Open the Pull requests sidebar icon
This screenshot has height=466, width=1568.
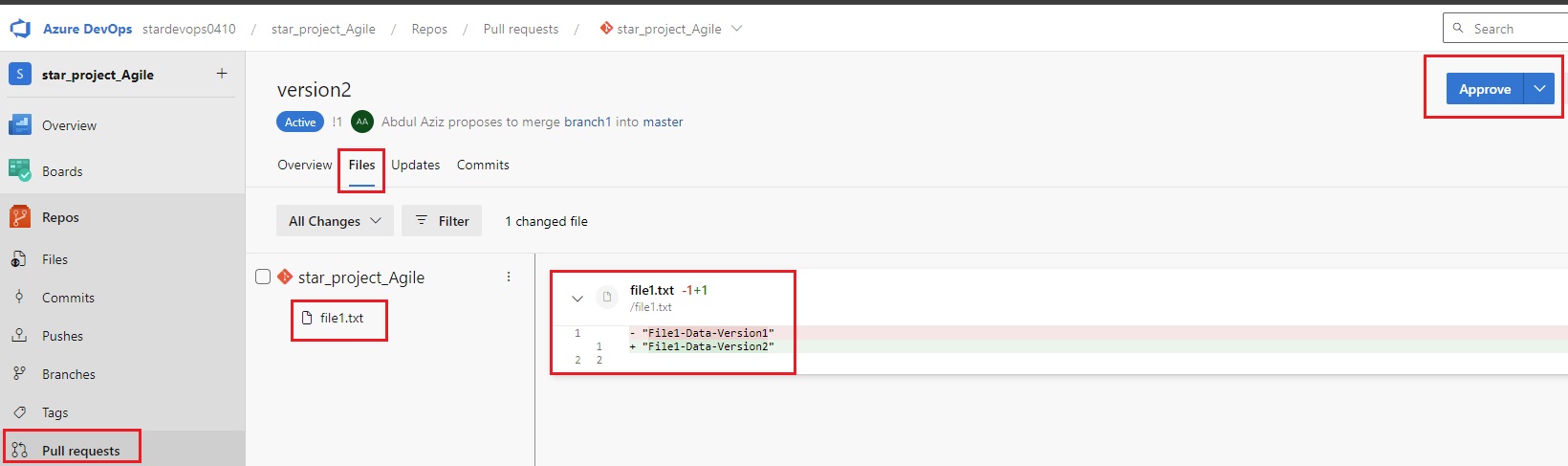point(19,450)
